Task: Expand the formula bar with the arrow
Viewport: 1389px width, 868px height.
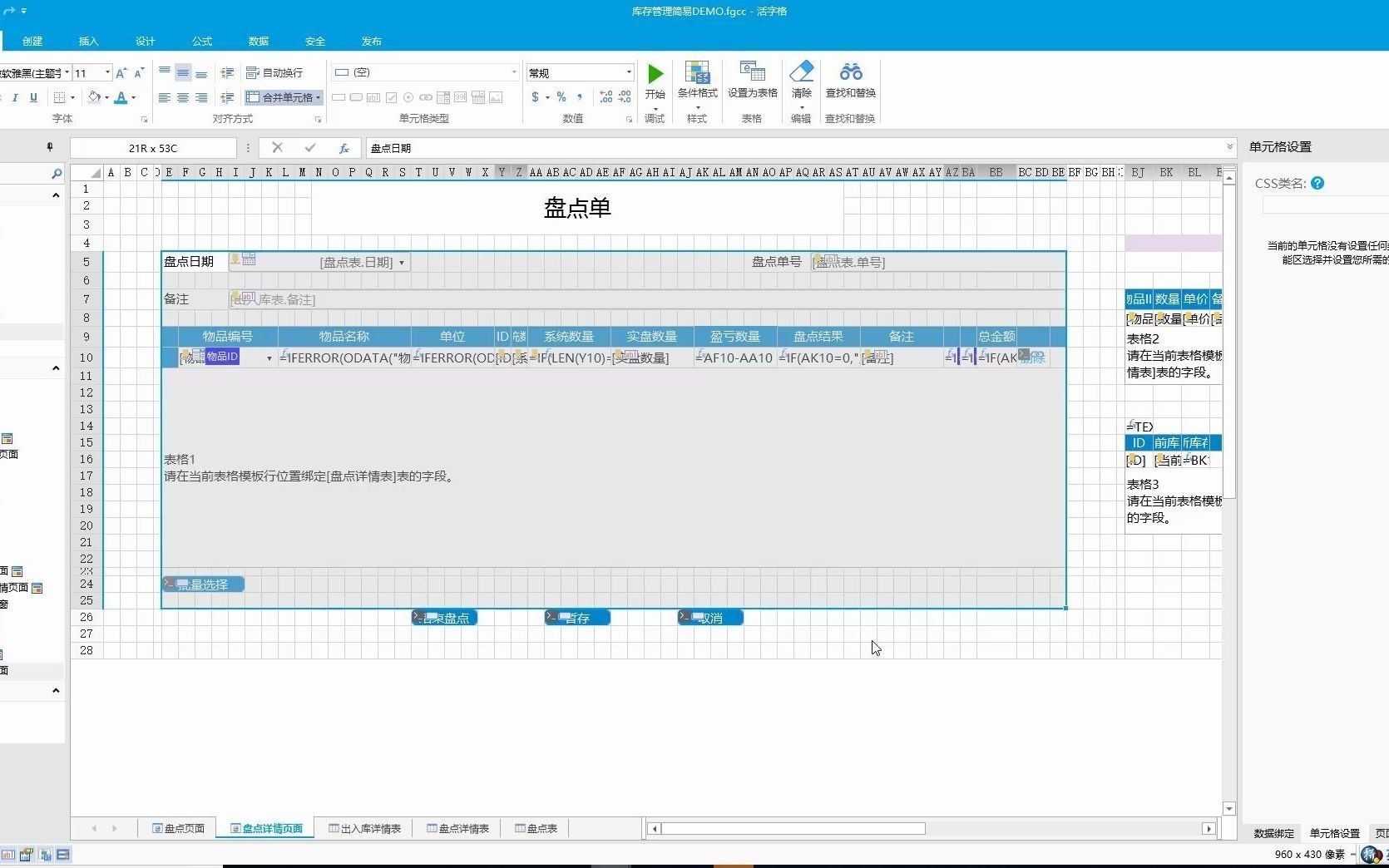Action: pos(1229,147)
